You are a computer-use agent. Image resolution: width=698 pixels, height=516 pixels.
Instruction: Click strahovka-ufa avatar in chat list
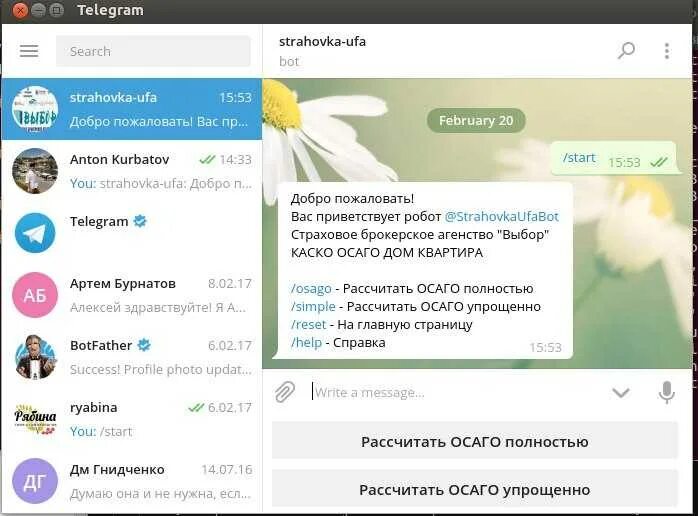point(35,109)
